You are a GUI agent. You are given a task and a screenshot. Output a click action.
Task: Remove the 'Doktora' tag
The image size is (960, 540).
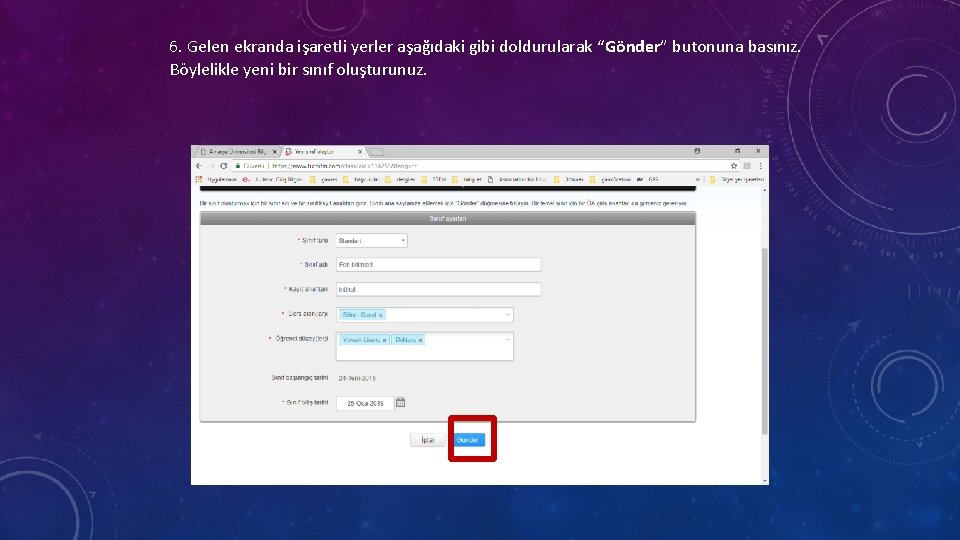click(x=420, y=340)
